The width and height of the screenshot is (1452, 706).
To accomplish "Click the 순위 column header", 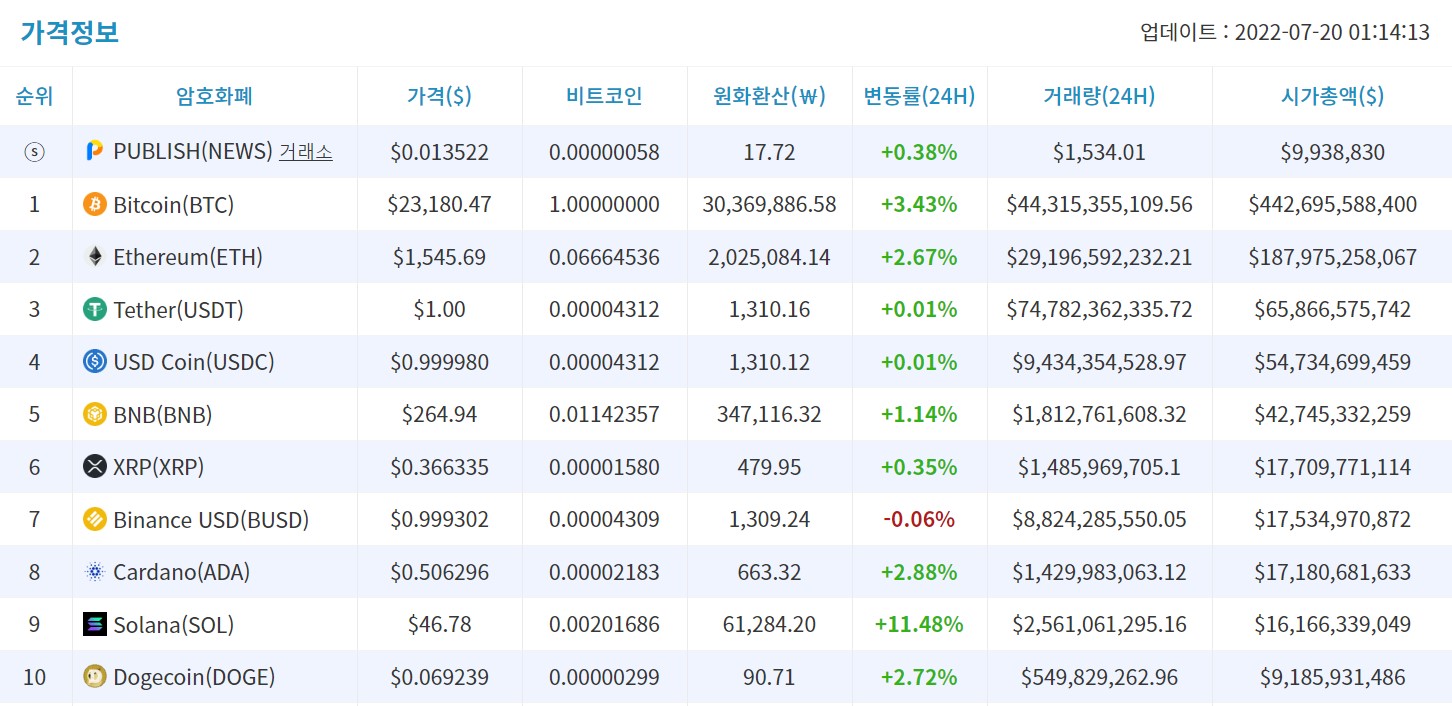I will point(34,96).
